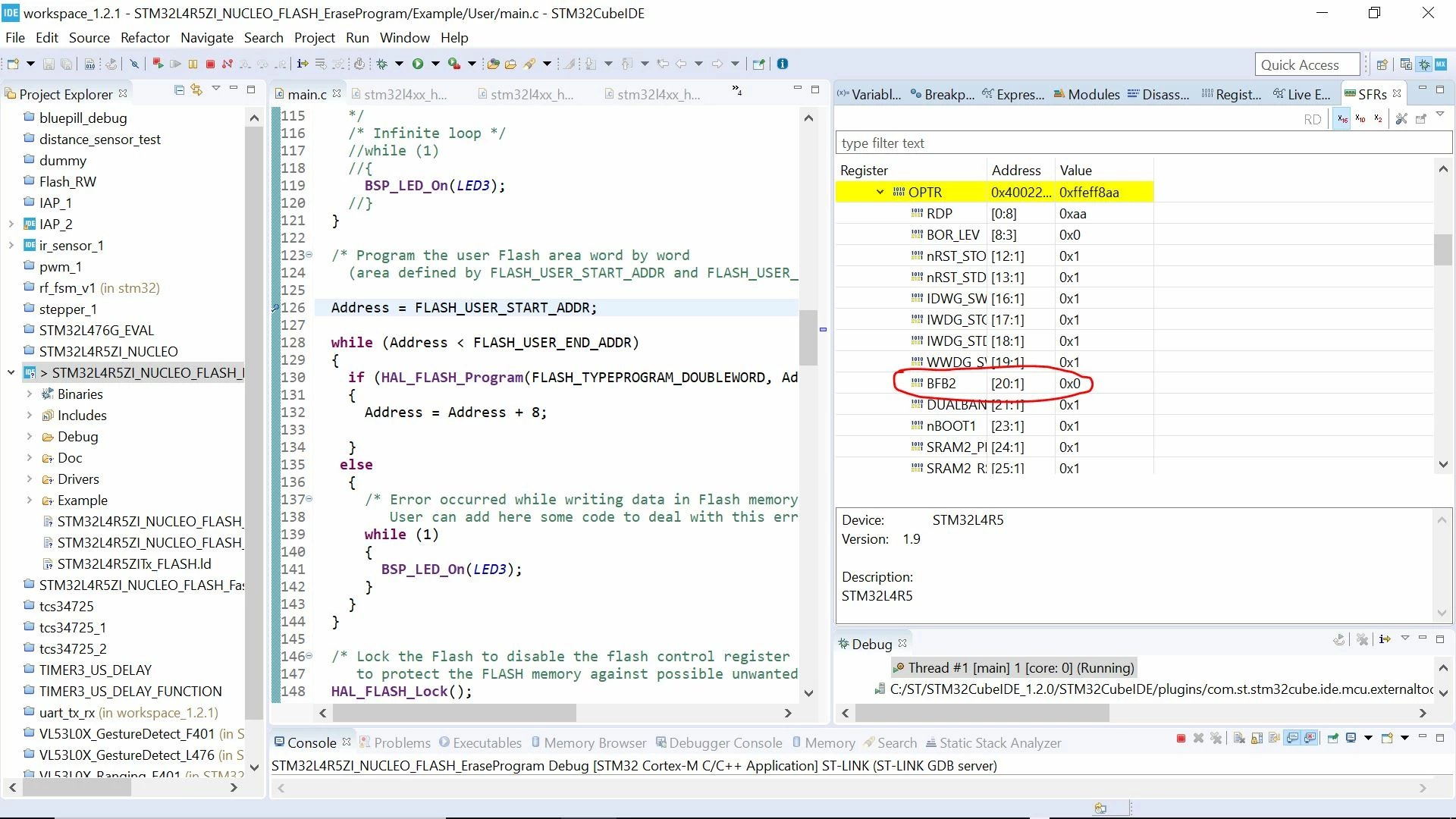Click the New file toolbar icon
This screenshot has width=1456, height=819.
coord(13,64)
